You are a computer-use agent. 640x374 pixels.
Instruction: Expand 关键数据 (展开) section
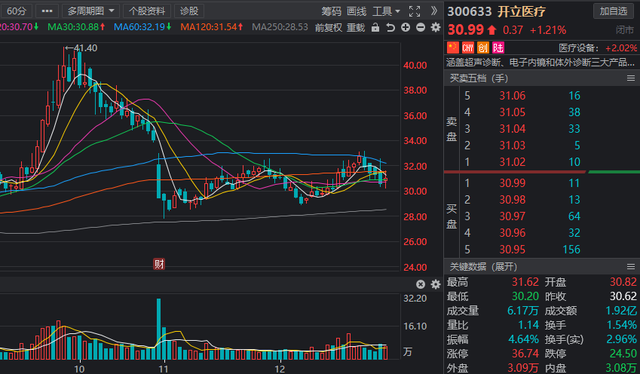coord(483,267)
